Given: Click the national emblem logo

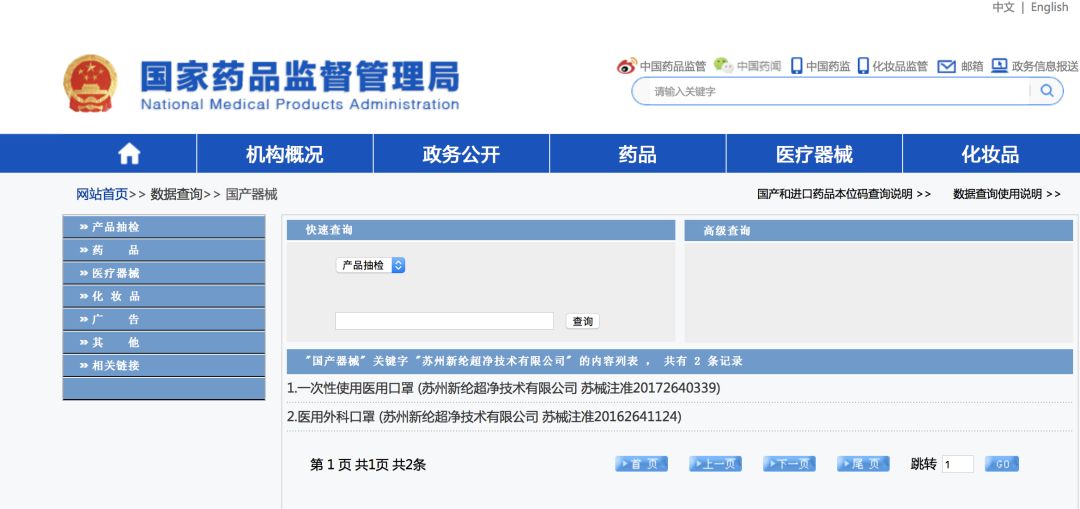Looking at the screenshot, I should (90, 83).
